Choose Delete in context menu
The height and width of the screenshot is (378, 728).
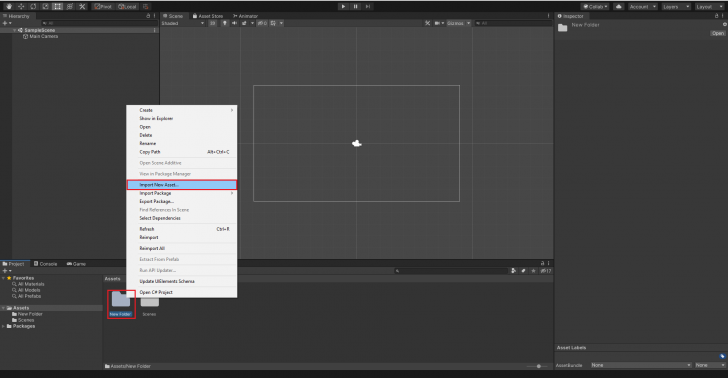(182, 135)
